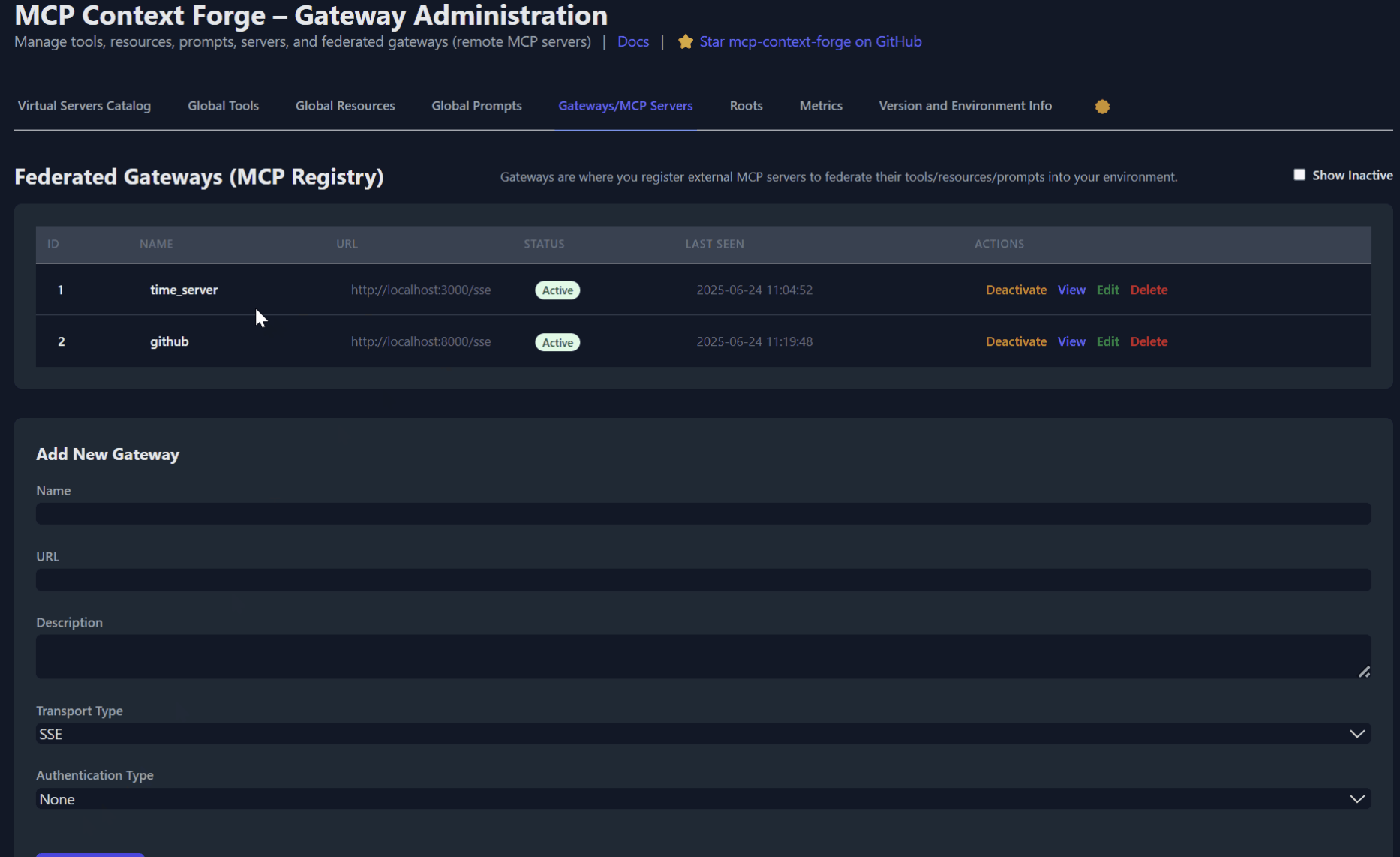Screen dimensions: 1400x857
Task: Open Version and Environment Info tab
Action: click(x=965, y=106)
